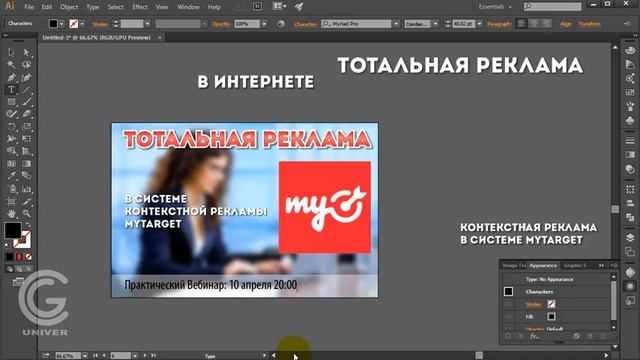Open the font size dropdown arrow
This screenshot has width=640, height=360.
click(480, 24)
